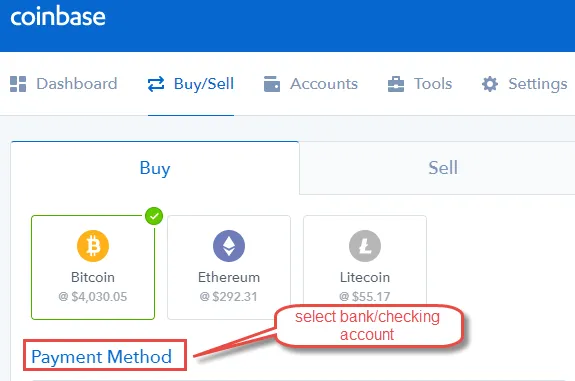
Task: Click the Bitcoin price $4,030.05
Action: (x=93, y=296)
